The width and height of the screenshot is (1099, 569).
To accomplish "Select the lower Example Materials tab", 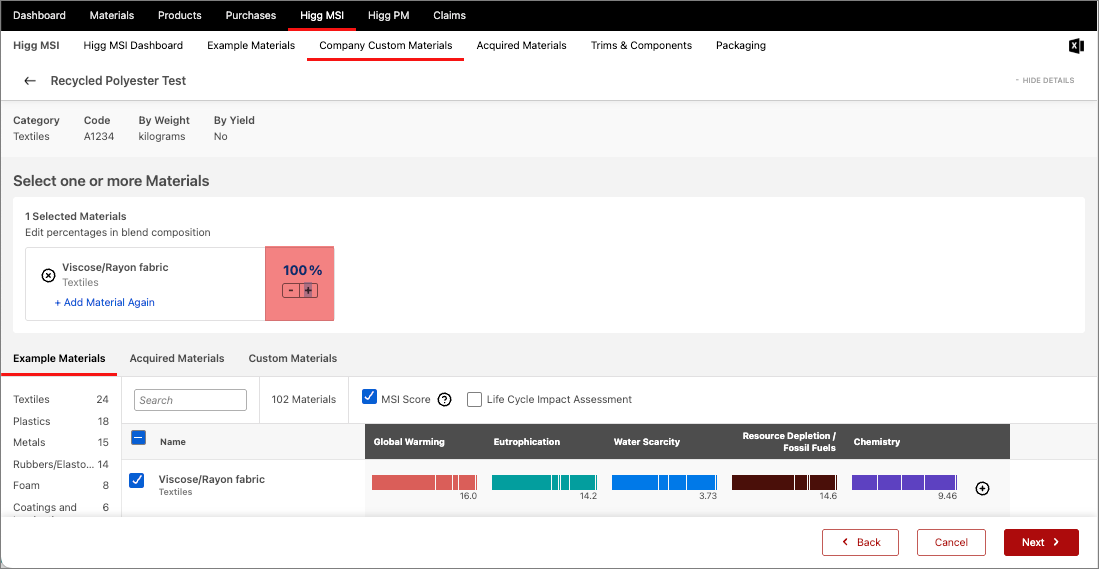I will (x=60, y=358).
